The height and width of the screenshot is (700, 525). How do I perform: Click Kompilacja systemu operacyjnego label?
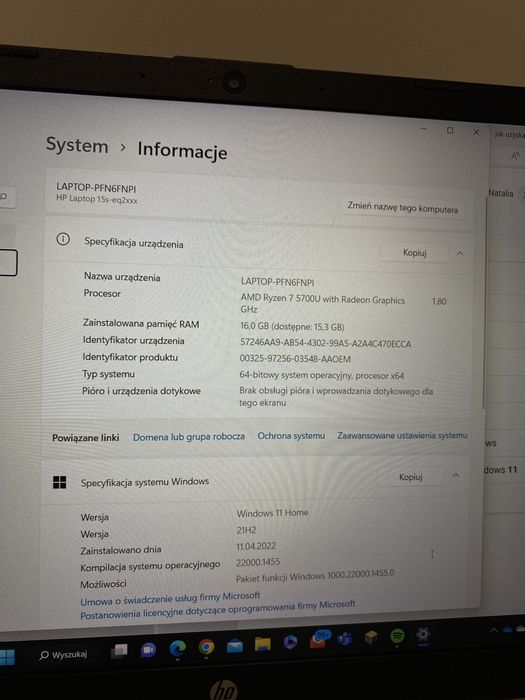click(x=150, y=566)
